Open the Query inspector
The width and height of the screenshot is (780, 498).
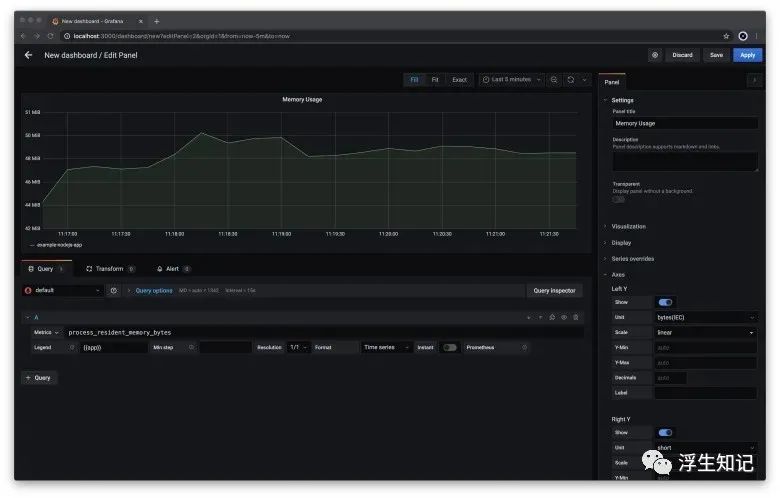(554, 291)
